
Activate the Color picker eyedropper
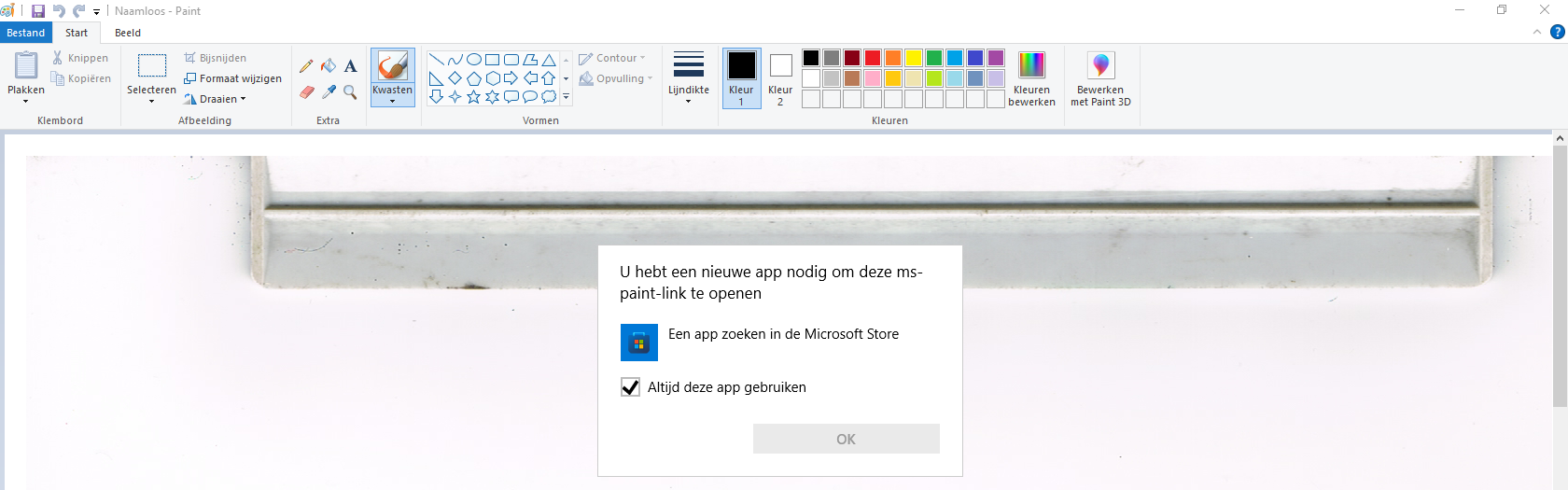click(x=329, y=91)
